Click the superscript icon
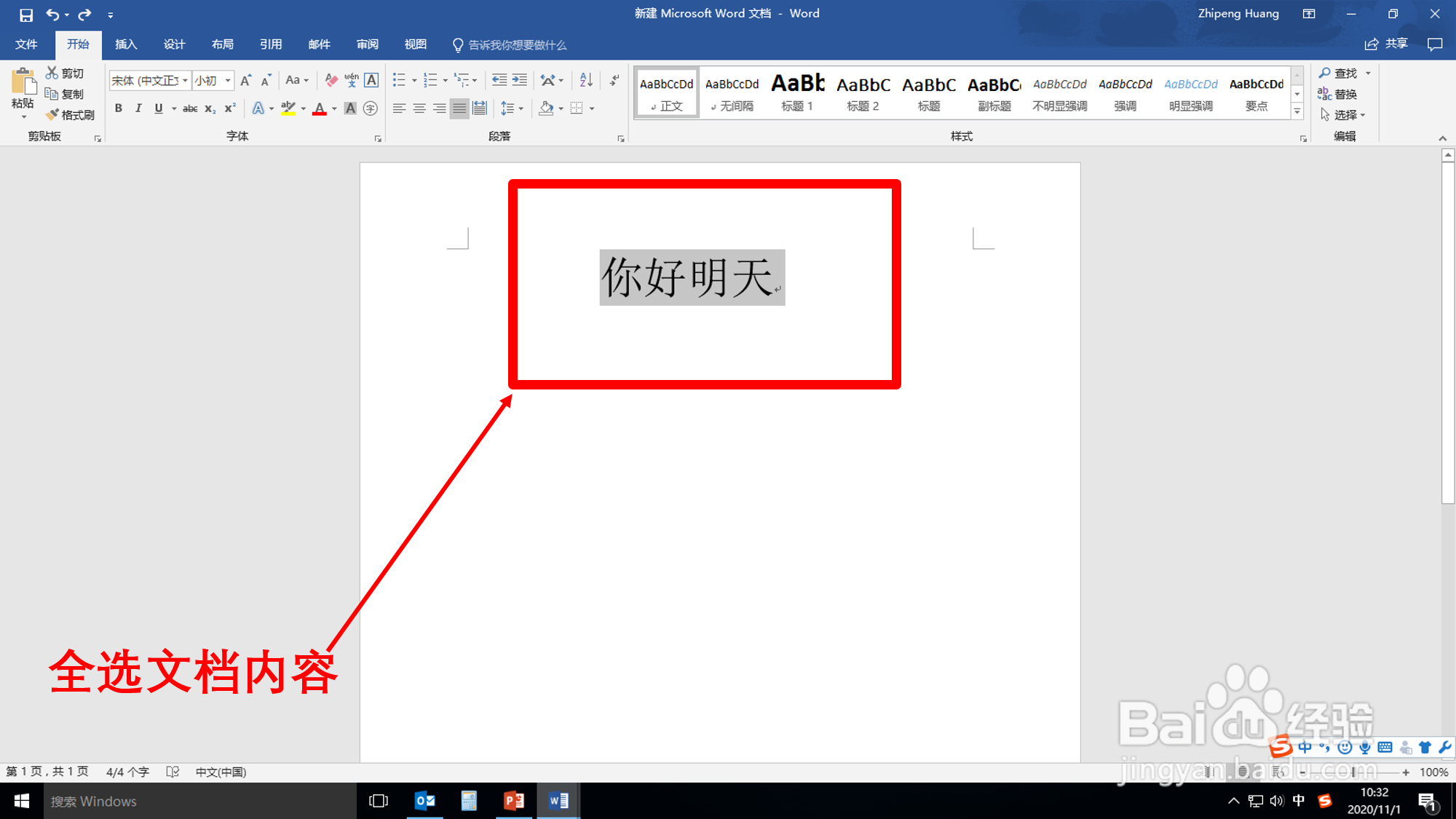The width and height of the screenshot is (1456, 819). click(230, 108)
